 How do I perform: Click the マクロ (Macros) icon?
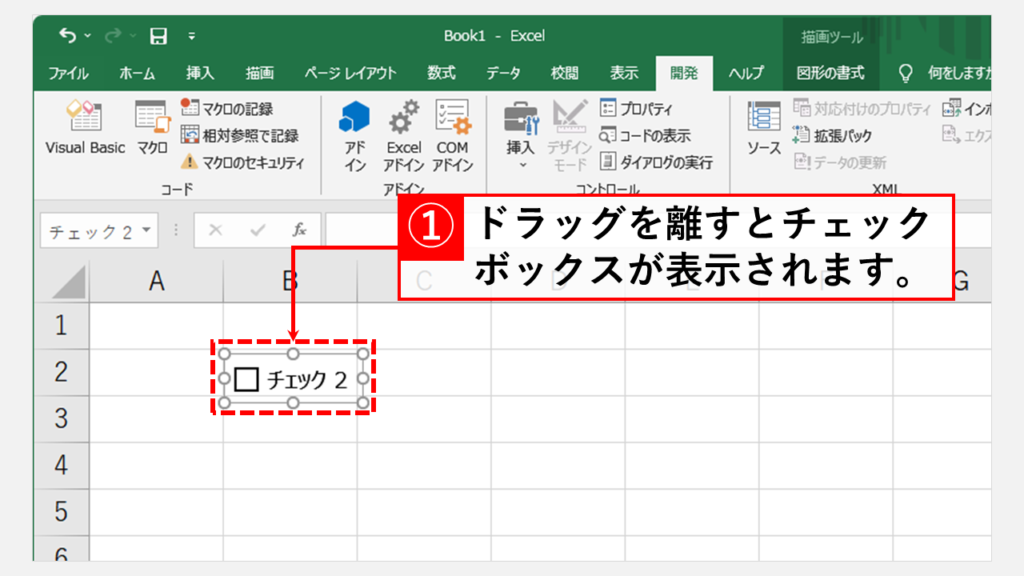152,128
